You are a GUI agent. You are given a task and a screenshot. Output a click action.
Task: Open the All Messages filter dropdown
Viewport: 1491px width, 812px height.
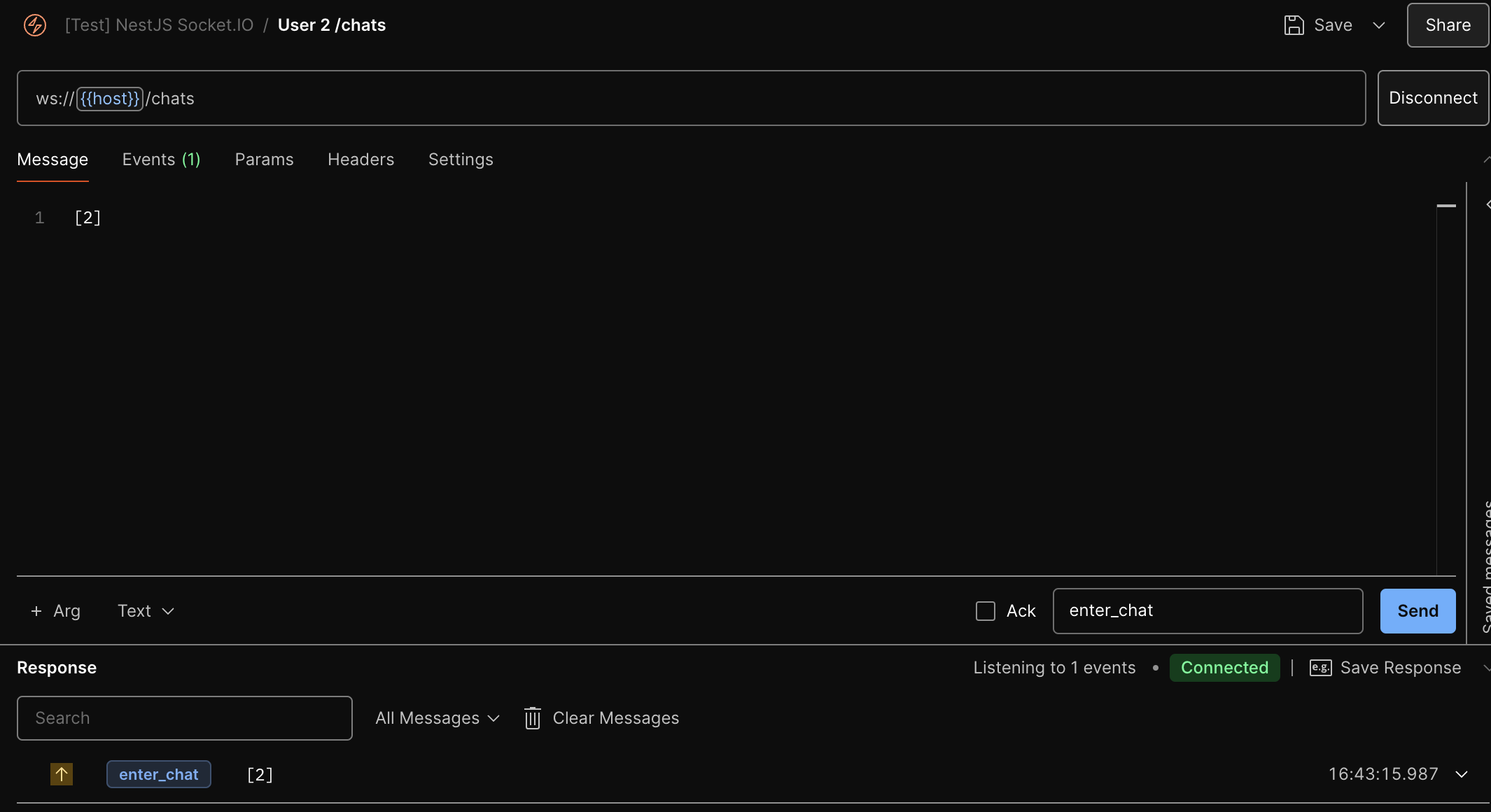coord(437,718)
